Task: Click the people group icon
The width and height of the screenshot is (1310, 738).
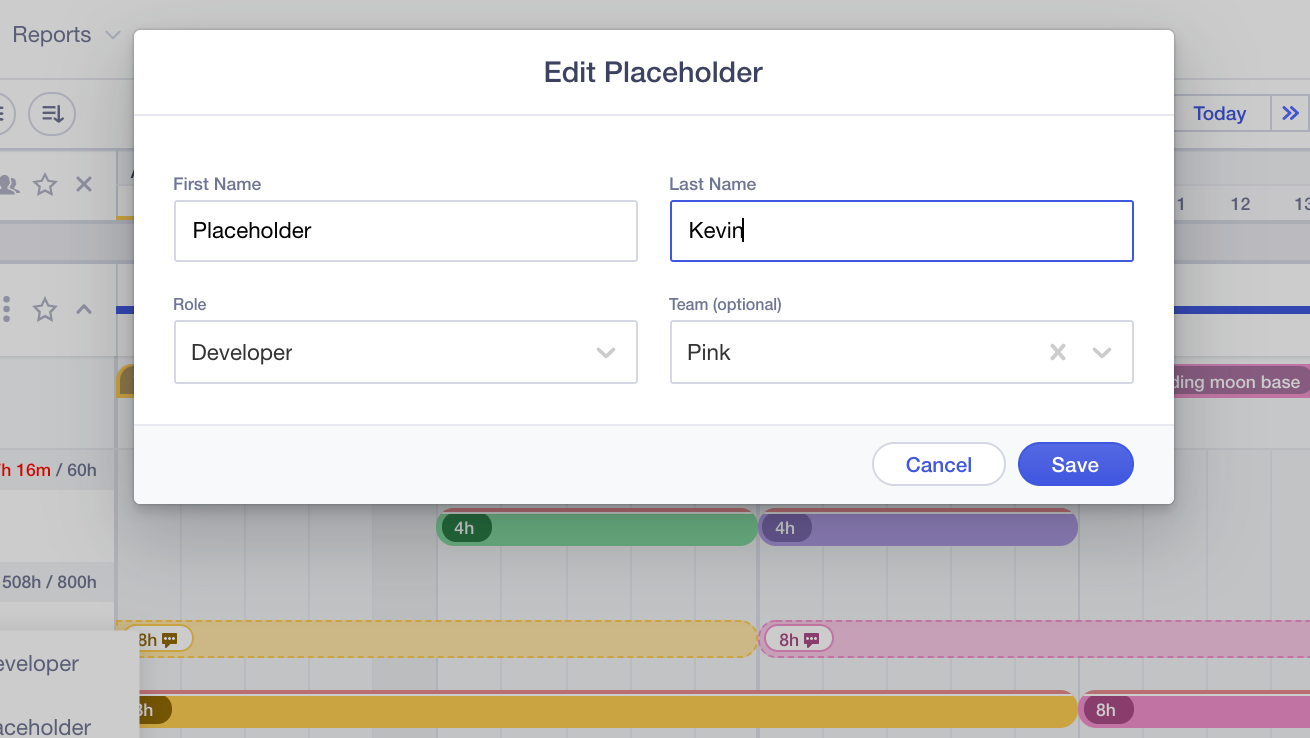Action: [x=8, y=184]
